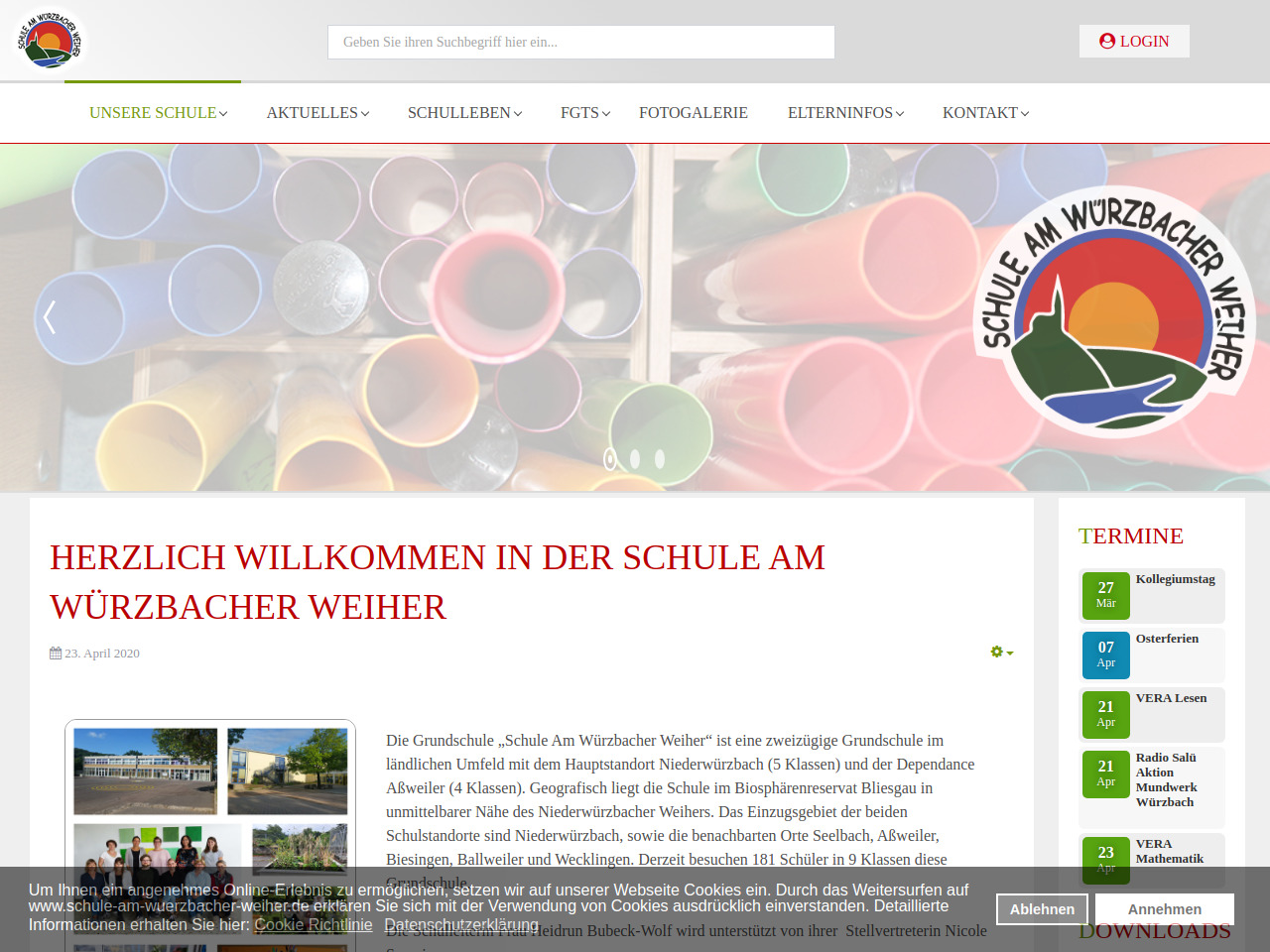Expand the Schulleben dropdown menu

coord(464,113)
